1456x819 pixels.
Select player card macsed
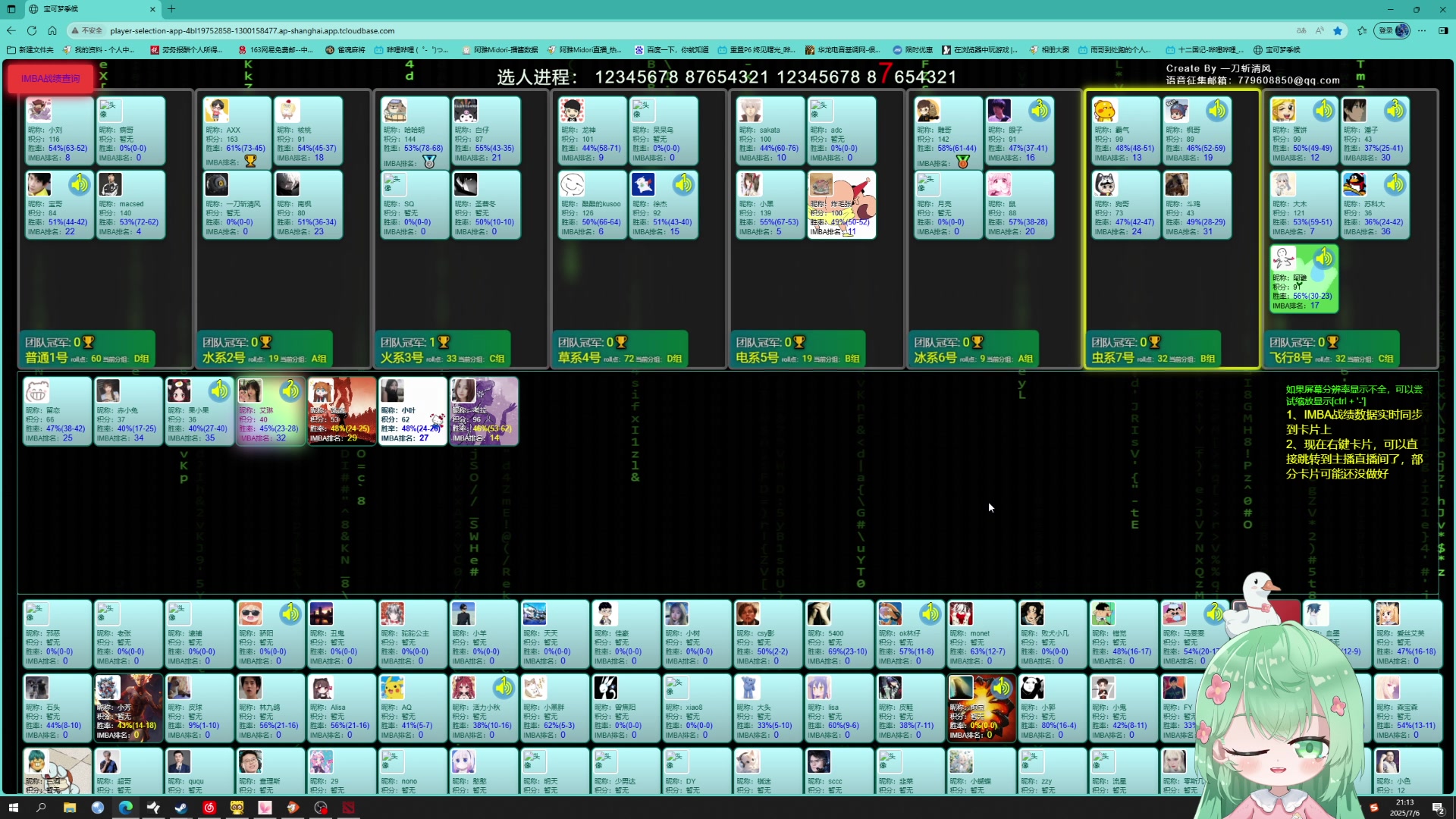point(130,205)
